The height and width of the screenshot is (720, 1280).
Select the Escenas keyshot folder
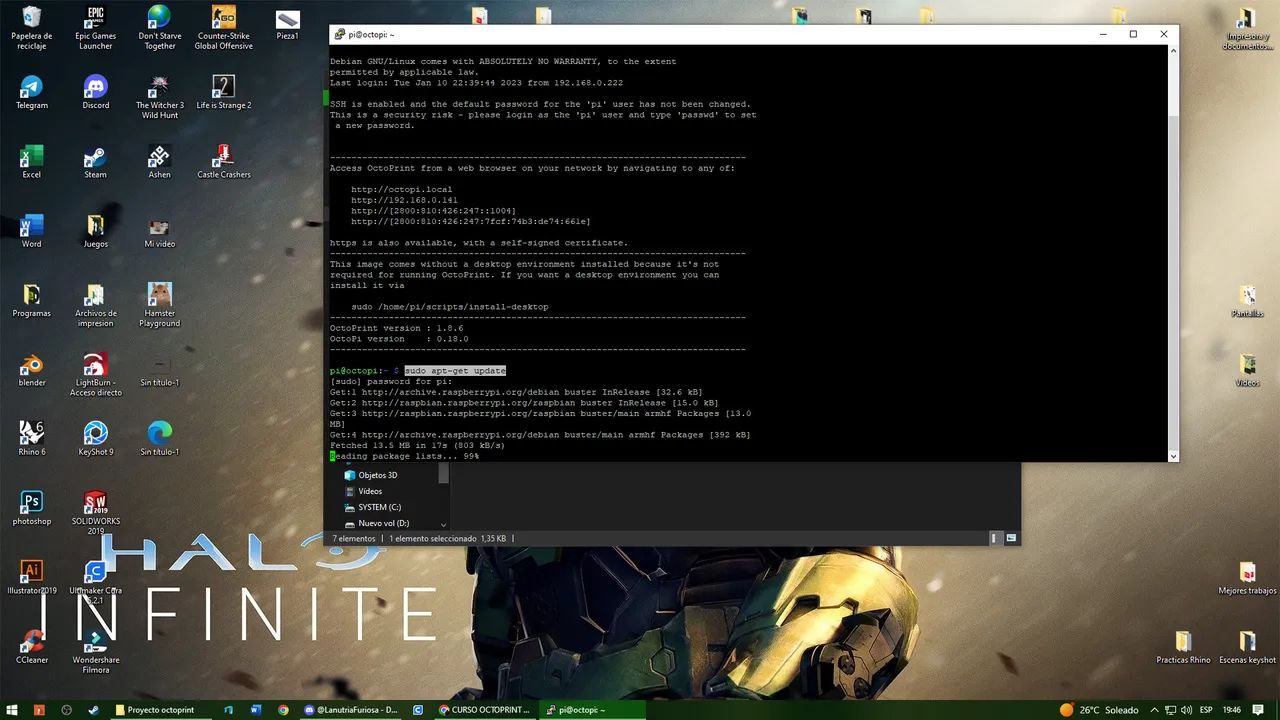coord(1247,647)
